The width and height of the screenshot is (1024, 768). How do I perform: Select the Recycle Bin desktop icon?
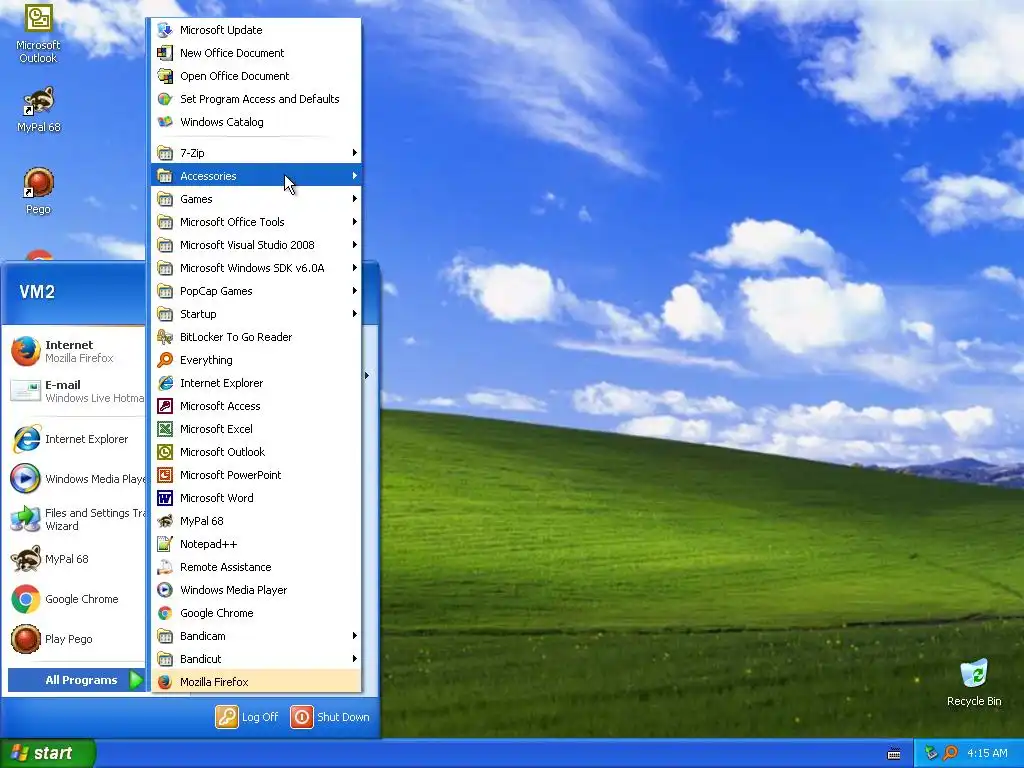[x=974, y=682]
